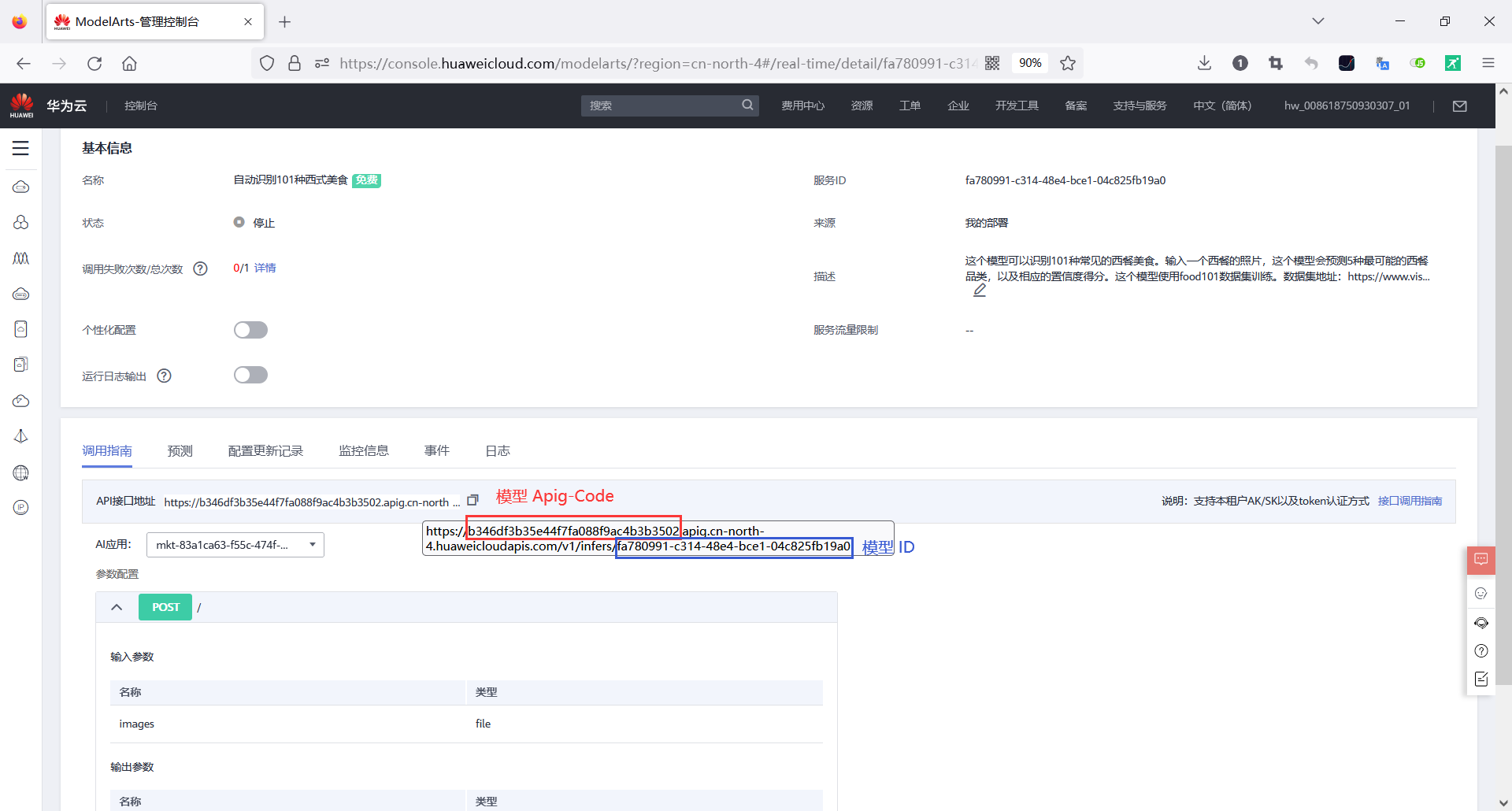Open the 开发工具 menu
Image resolution: width=1512 pixels, height=811 pixels.
pyautogui.click(x=1017, y=106)
